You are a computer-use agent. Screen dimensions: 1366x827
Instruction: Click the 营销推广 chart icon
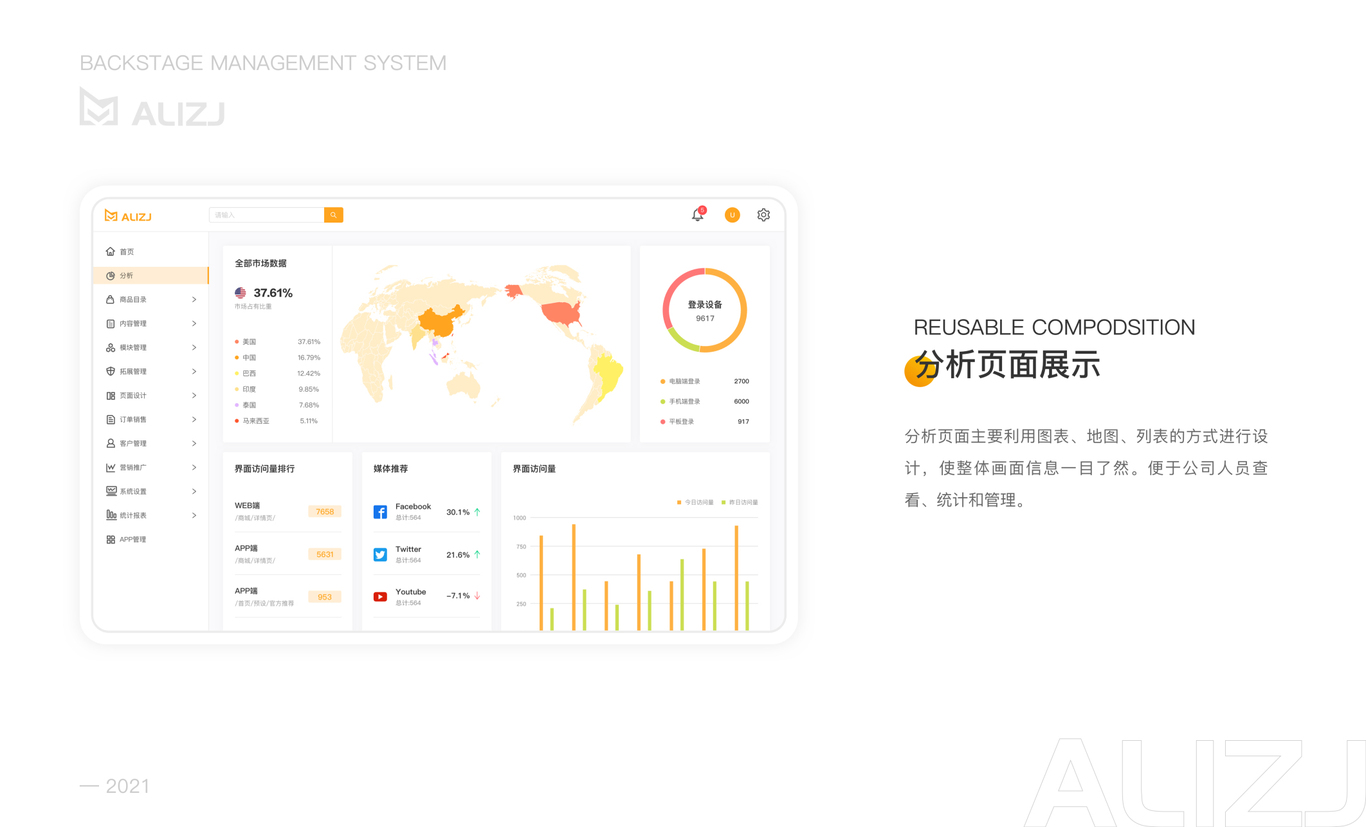[x=110, y=467]
